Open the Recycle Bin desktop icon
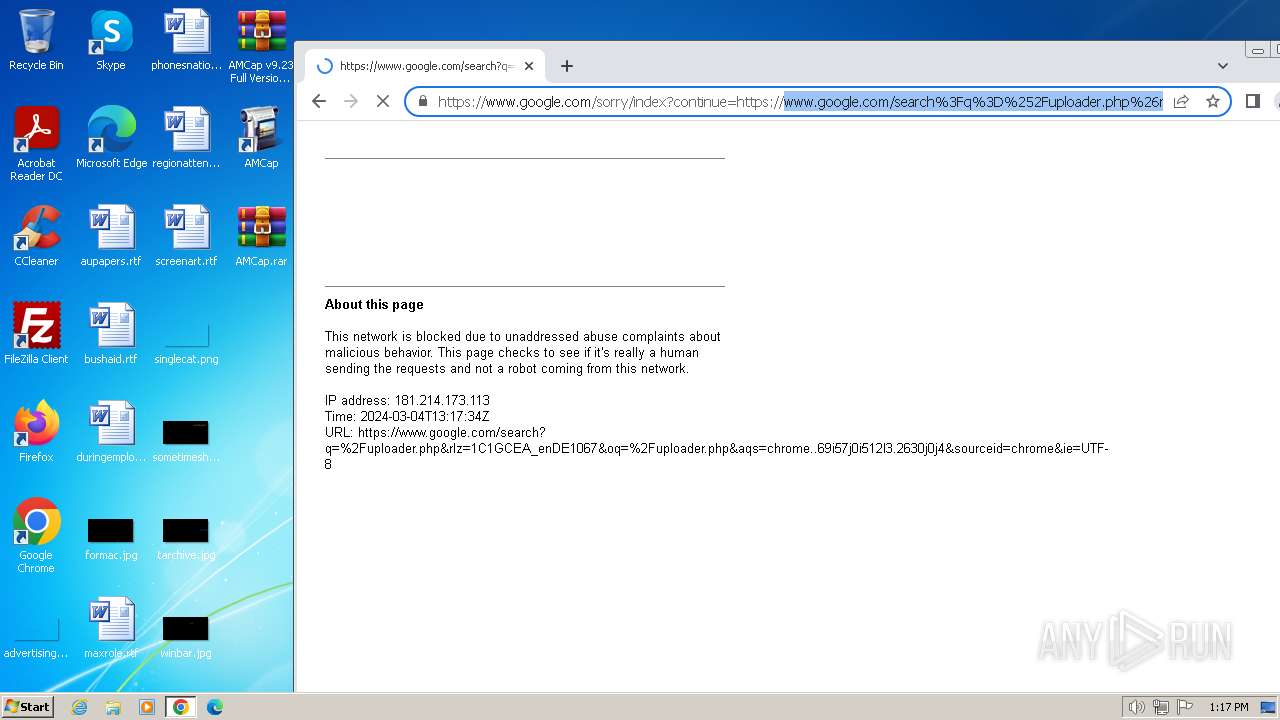Screen dimensions: 1280x720 pos(36,40)
